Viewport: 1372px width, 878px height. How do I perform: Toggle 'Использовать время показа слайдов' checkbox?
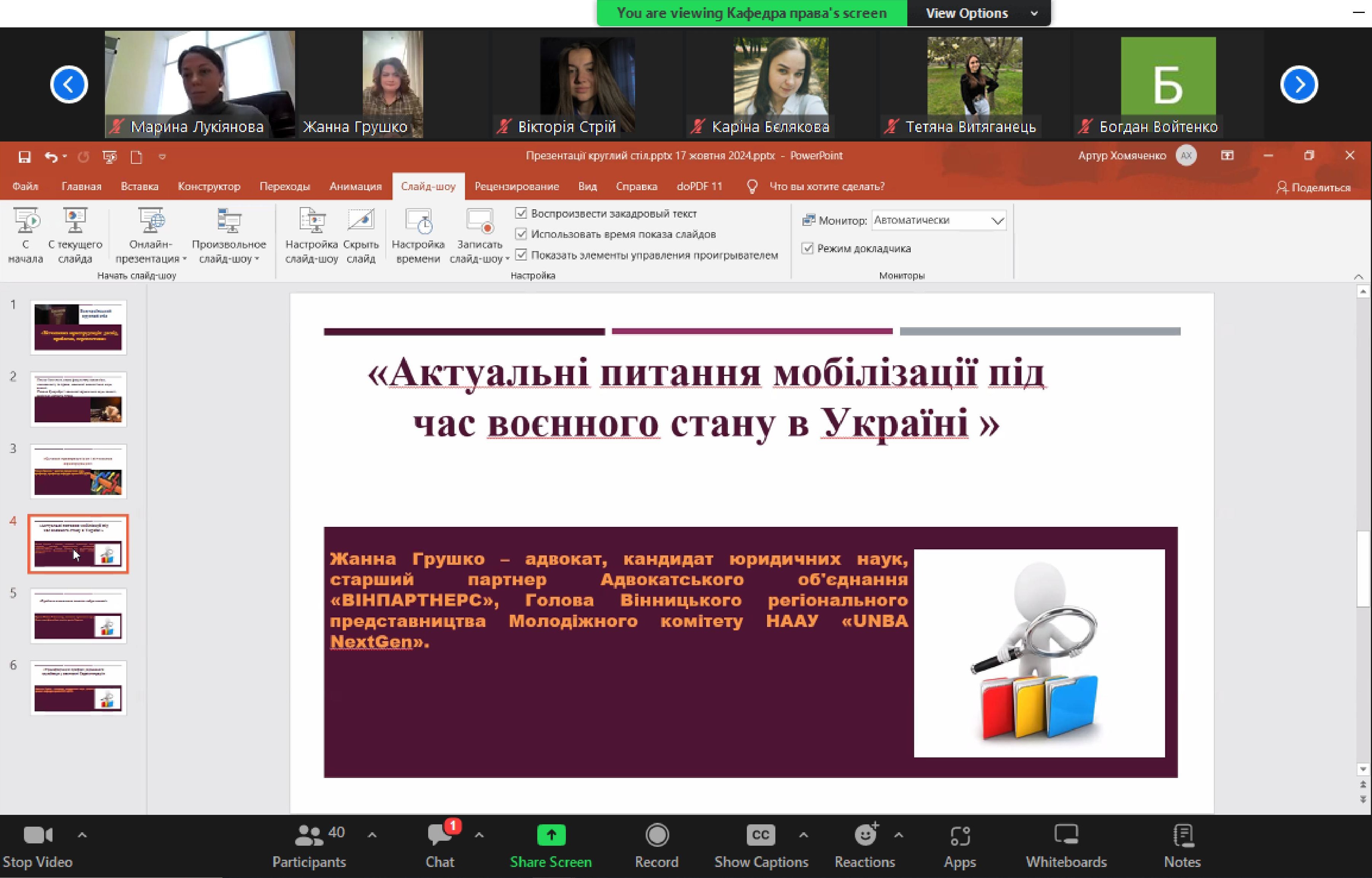[x=521, y=234]
